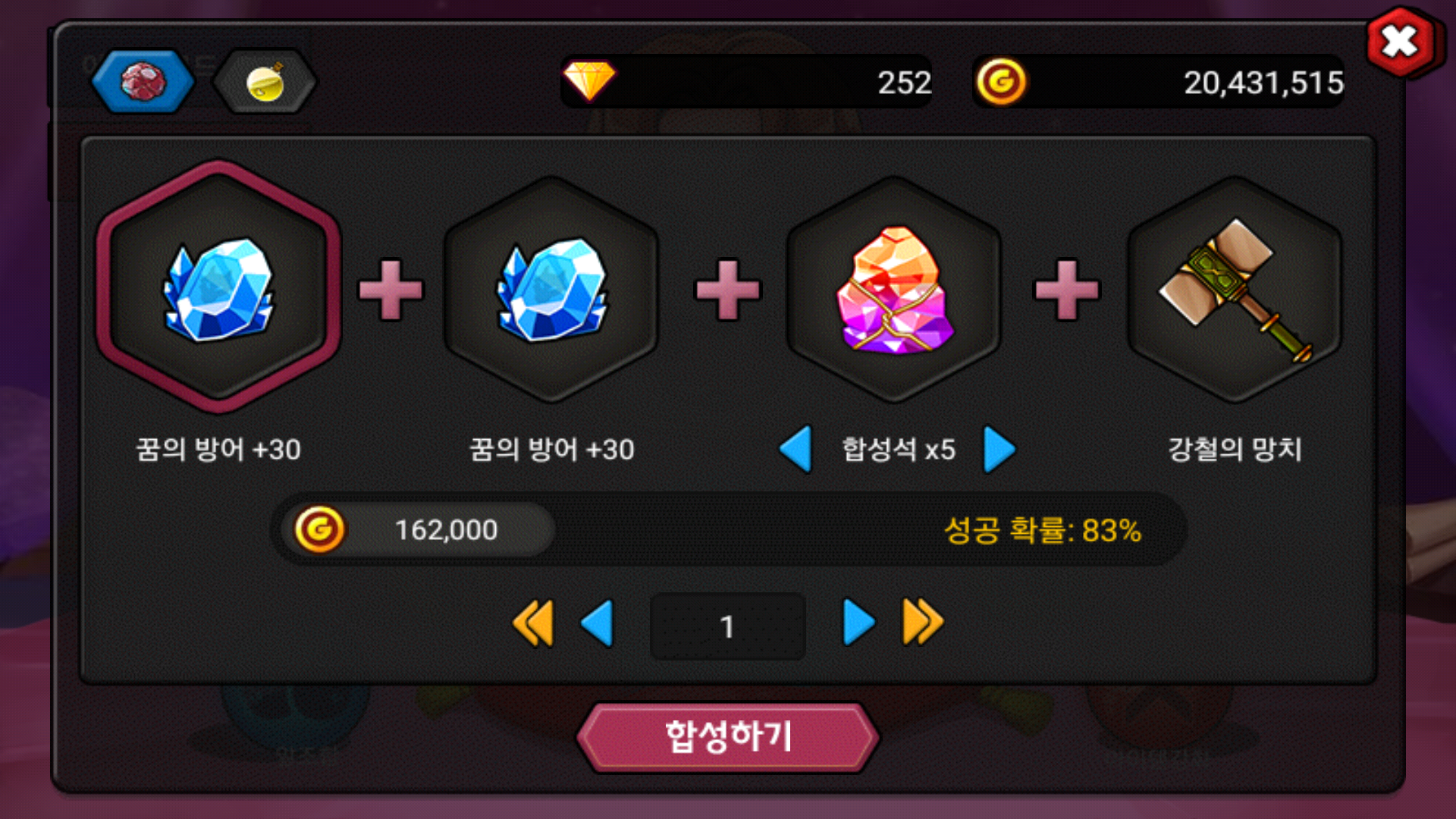
Task: Increase synthesis quantity by one
Action: (859, 623)
